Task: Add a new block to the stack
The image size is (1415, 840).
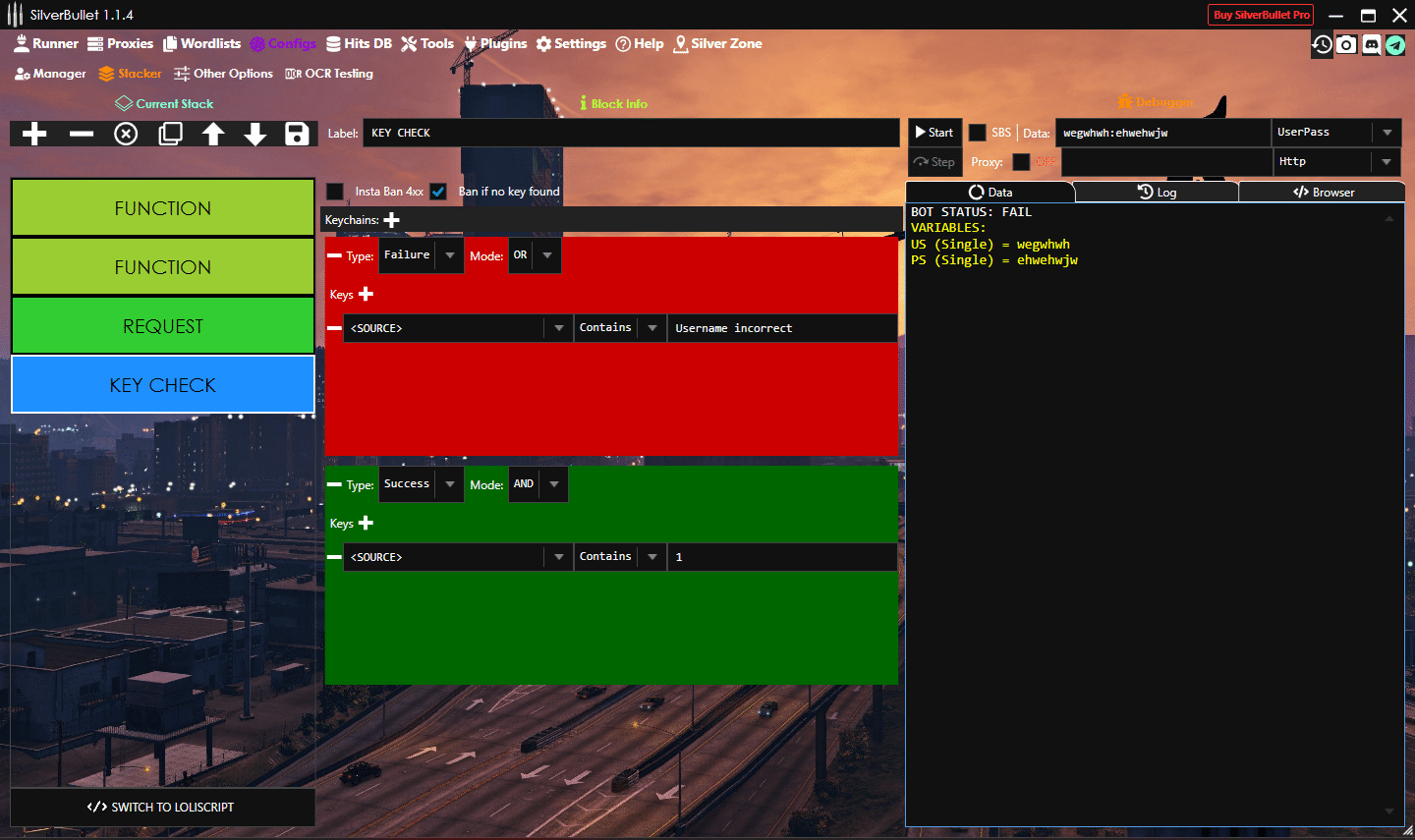Action: [x=34, y=134]
